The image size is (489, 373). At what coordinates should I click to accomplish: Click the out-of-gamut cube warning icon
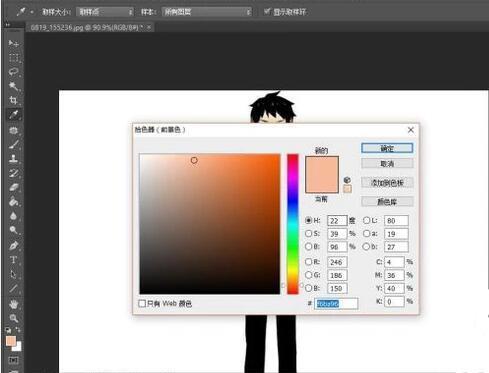tap(347, 180)
